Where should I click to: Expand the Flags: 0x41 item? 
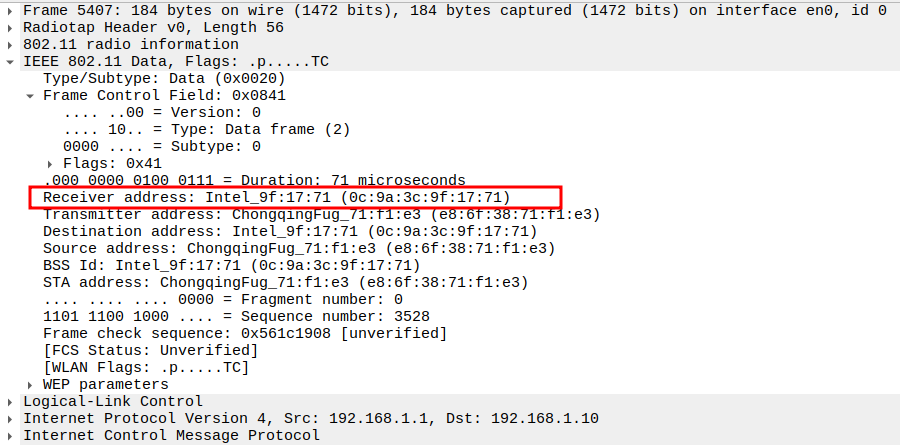[x=51, y=163]
